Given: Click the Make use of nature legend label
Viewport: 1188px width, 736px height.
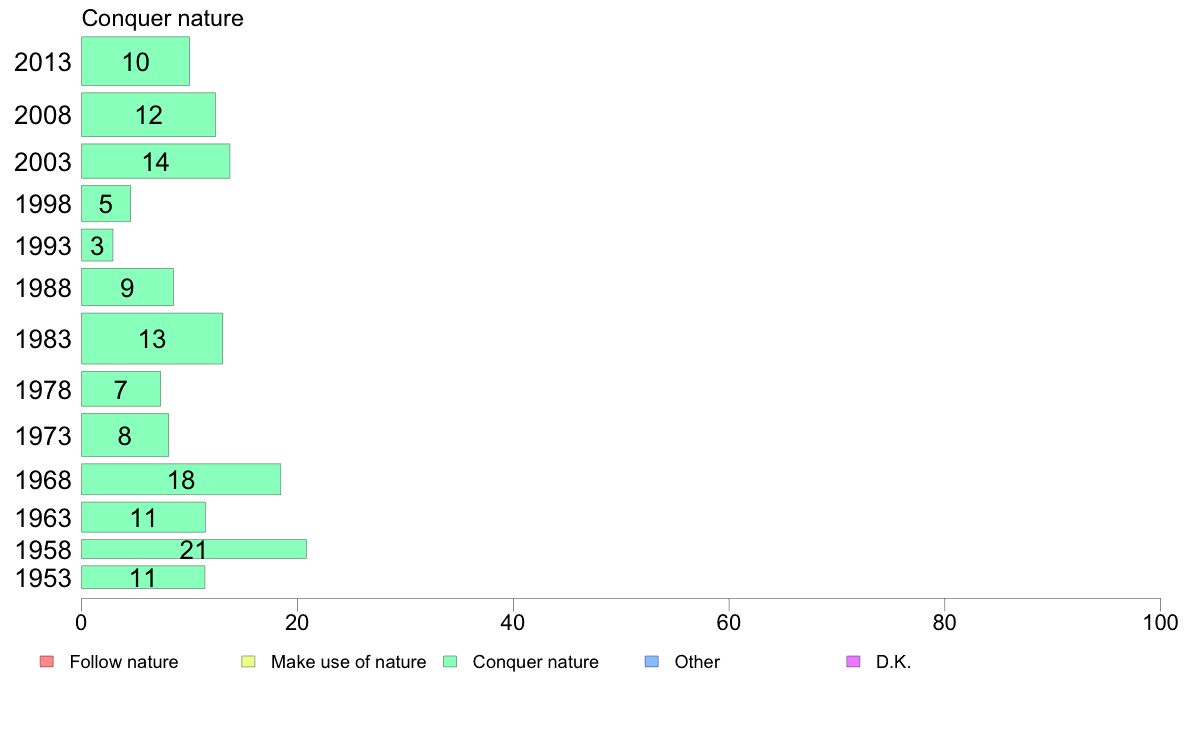Looking at the screenshot, I should [x=349, y=662].
